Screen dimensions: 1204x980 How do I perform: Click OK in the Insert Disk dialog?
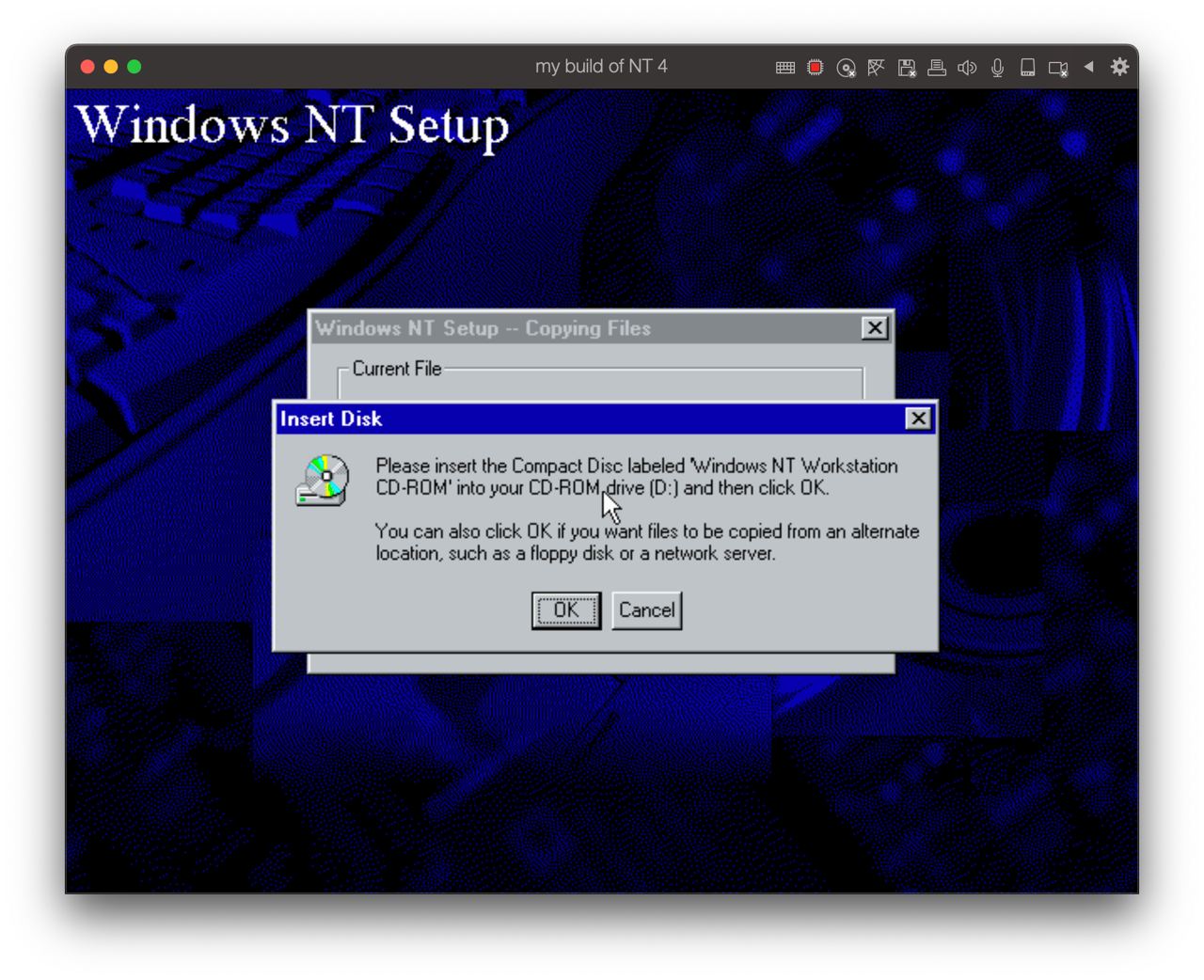566,610
